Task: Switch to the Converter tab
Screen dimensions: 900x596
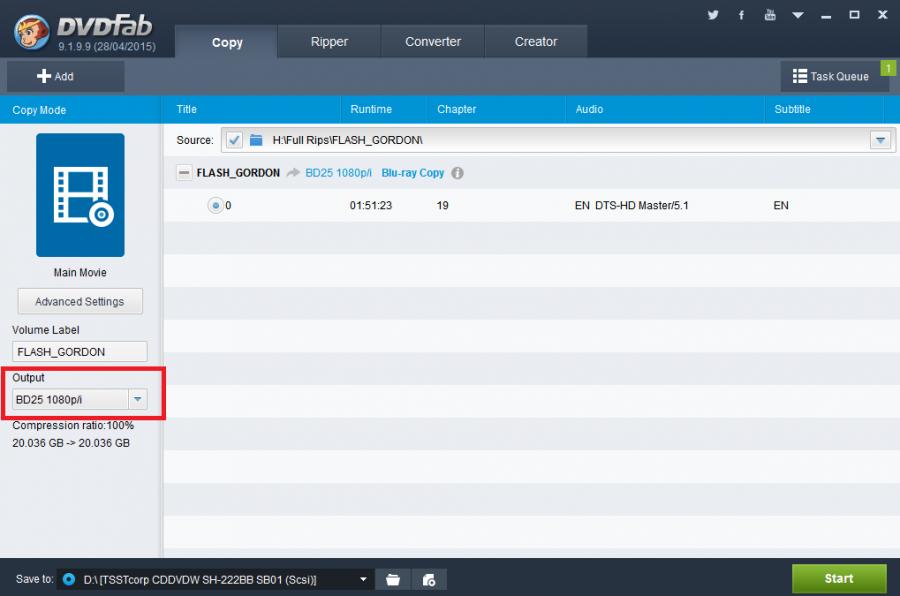Action: click(x=433, y=41)
